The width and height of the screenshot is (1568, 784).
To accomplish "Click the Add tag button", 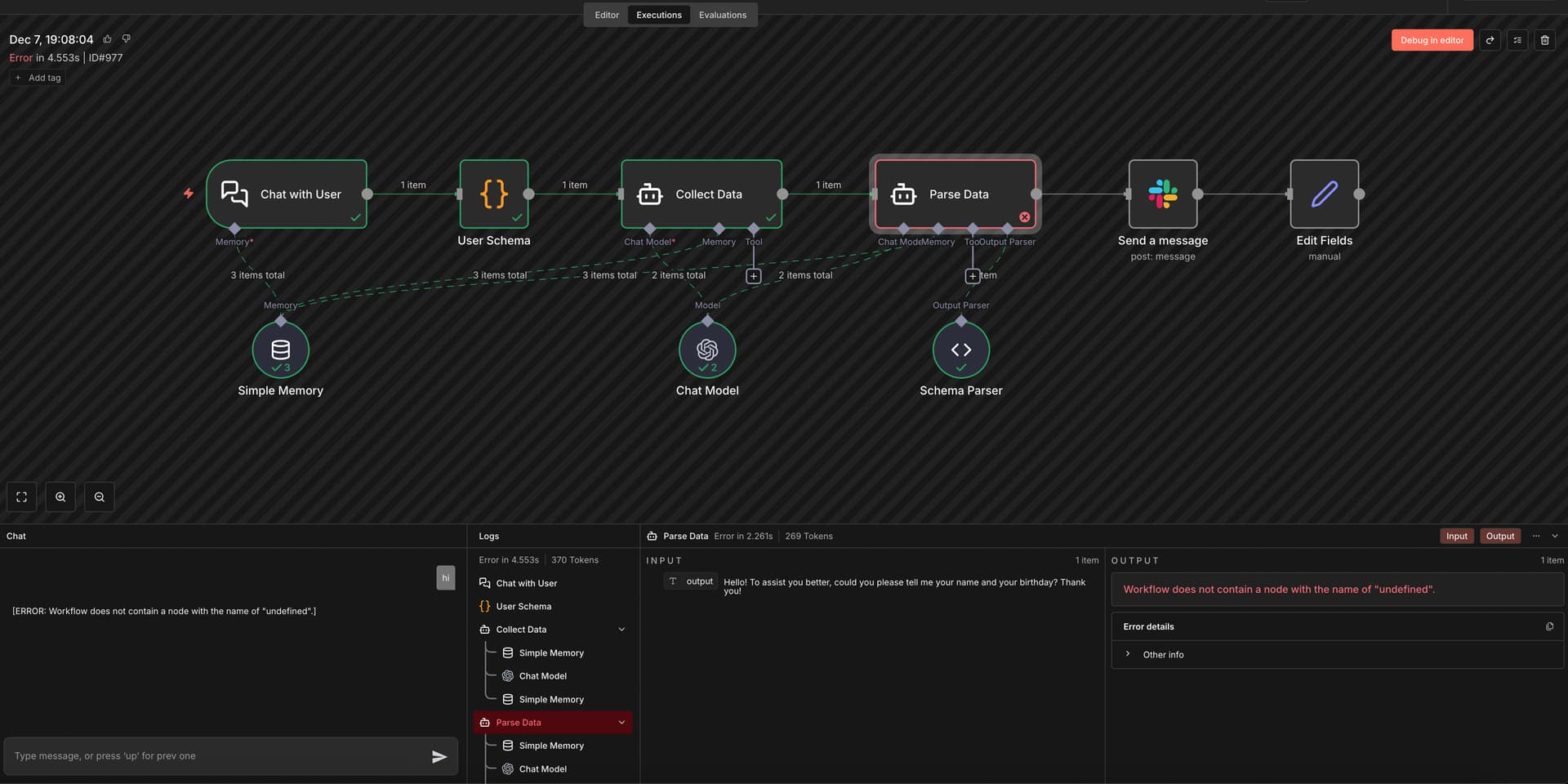I will [38, 78].
